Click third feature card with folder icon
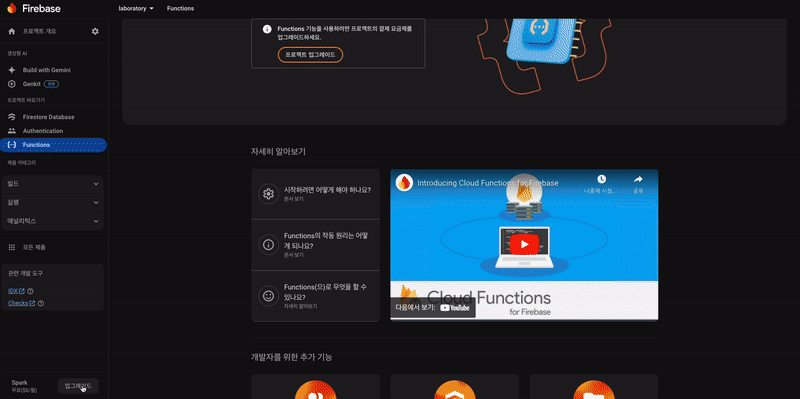800x399 pixels. pos(594,387)
